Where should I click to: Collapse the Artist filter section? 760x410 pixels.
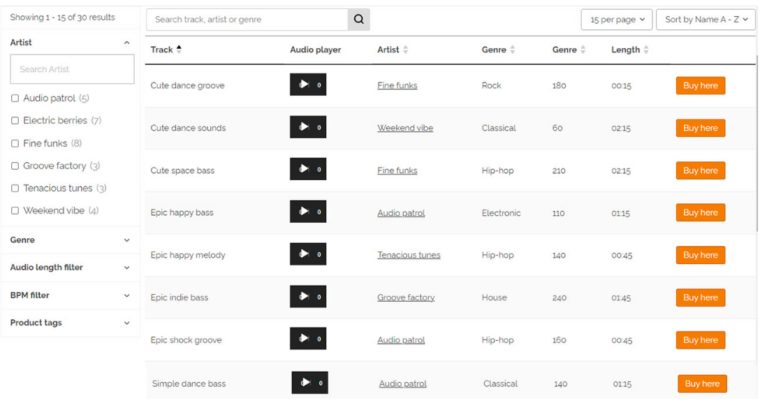(x=127, y=43)
